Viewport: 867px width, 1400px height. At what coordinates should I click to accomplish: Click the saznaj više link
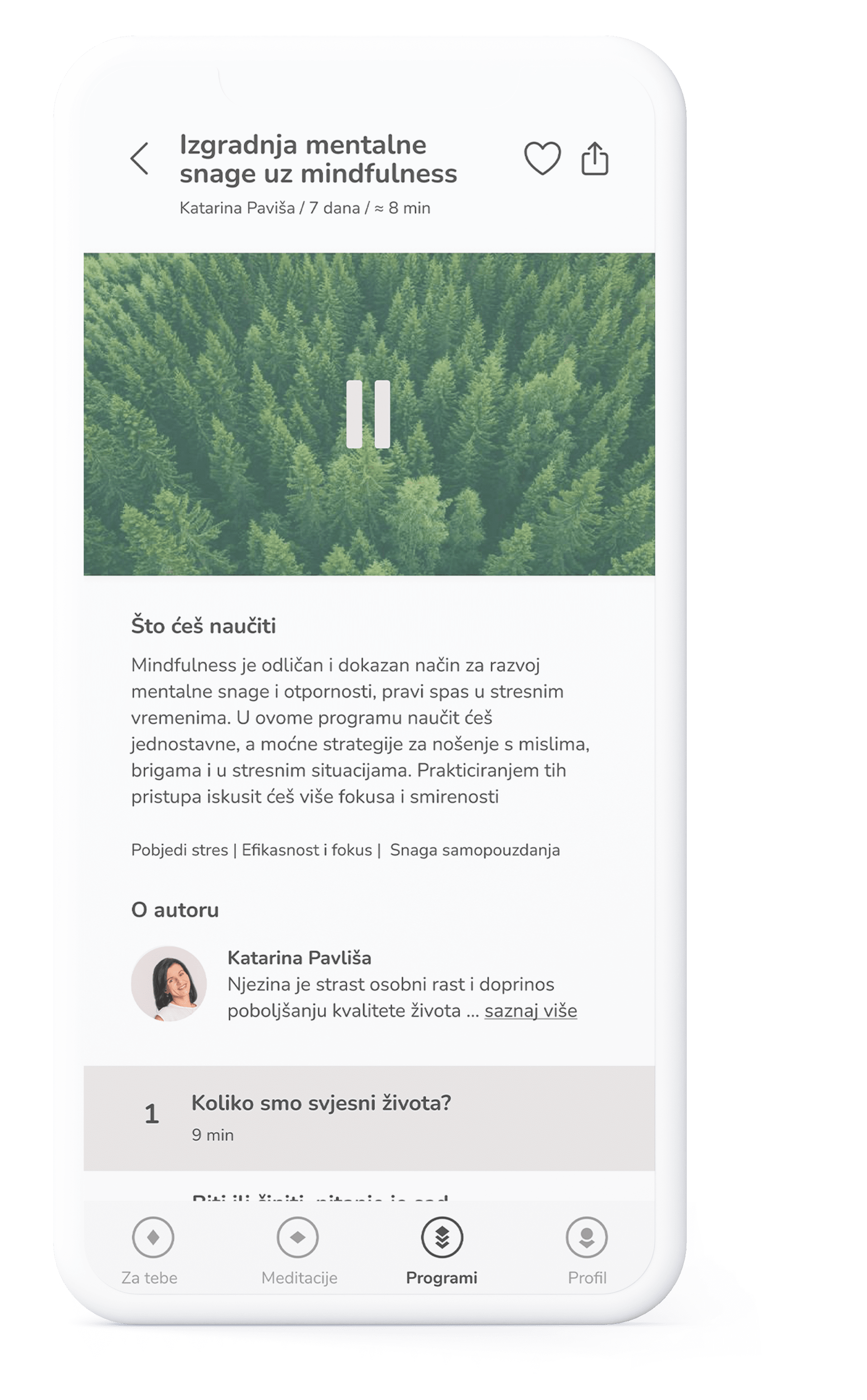tap(531, 1010)
